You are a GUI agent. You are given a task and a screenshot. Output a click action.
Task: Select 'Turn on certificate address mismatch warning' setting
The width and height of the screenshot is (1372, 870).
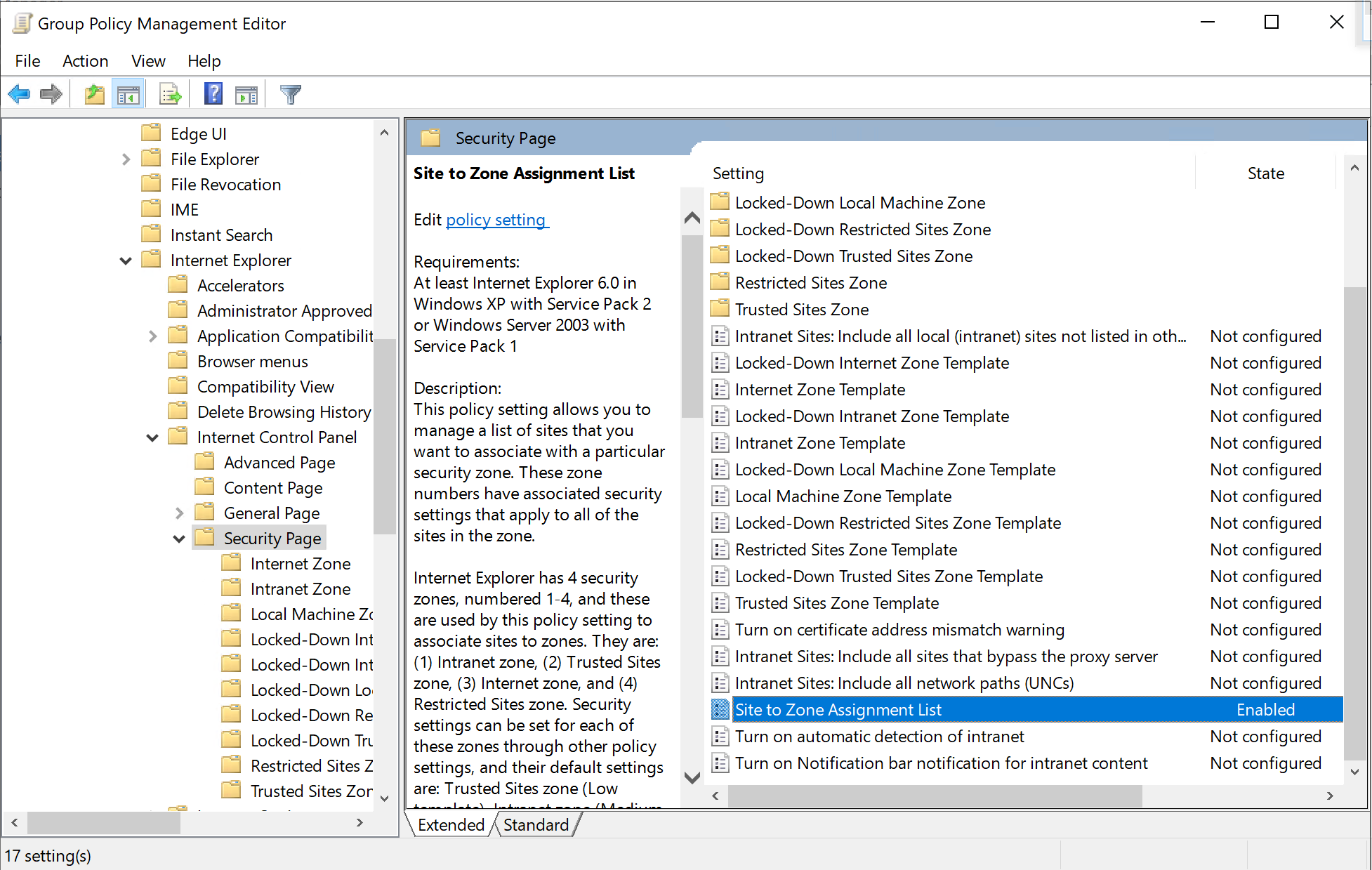(x=899, y=630)
